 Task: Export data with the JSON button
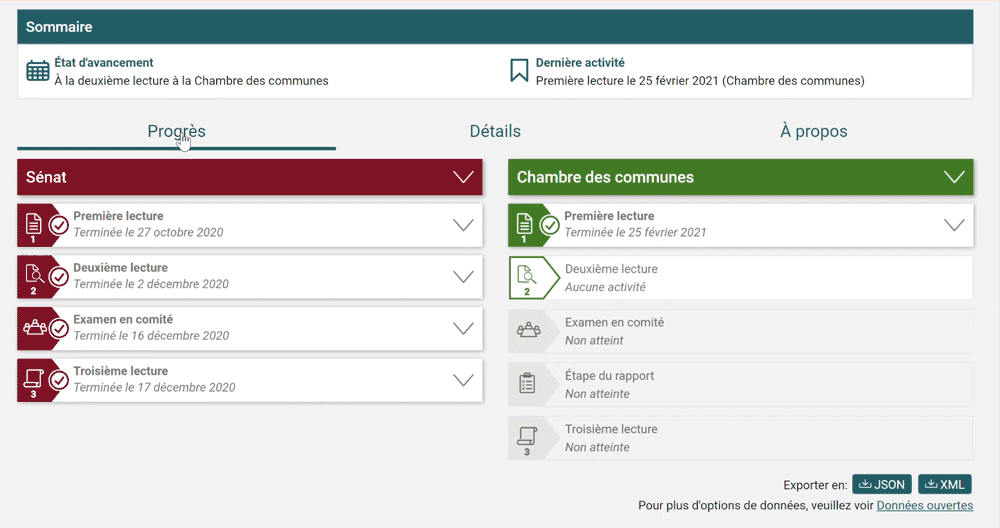pyautogui.click(x=881, y=484)
